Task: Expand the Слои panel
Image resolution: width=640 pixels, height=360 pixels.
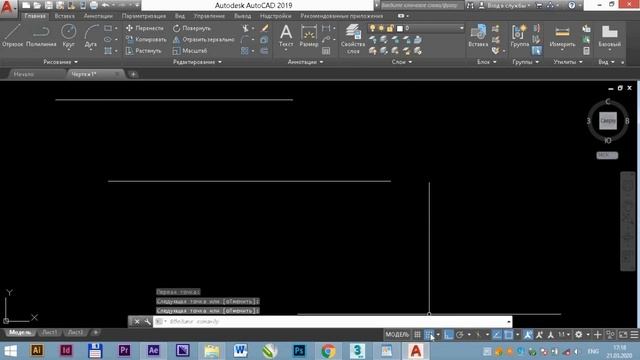Action: [402, 62]
